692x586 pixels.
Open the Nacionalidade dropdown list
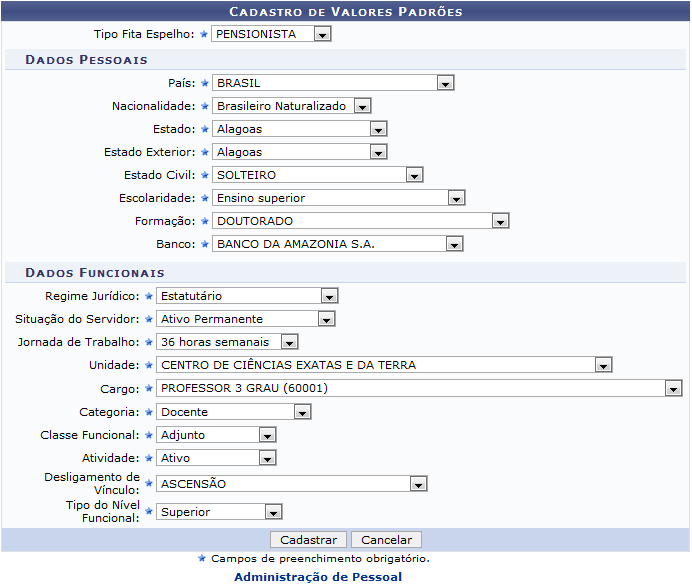(292, 106)
